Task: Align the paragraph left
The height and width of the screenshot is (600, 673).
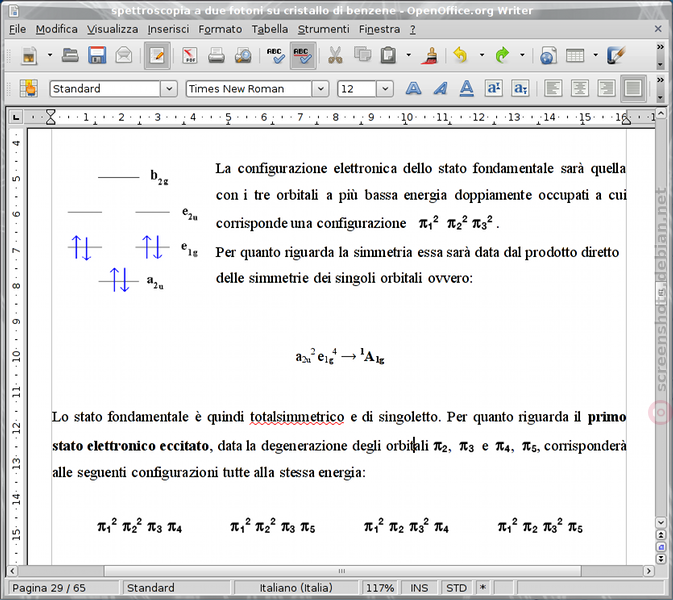Action: coord(553,89)
